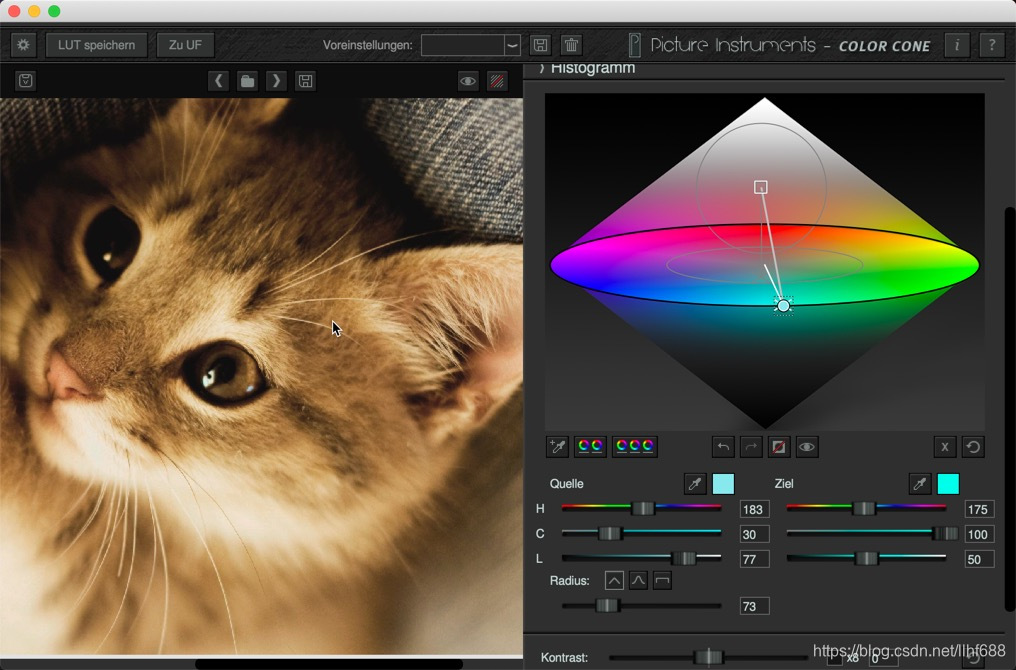
Task: Go to next image with the right arrow
Action: tap(276, 81)
